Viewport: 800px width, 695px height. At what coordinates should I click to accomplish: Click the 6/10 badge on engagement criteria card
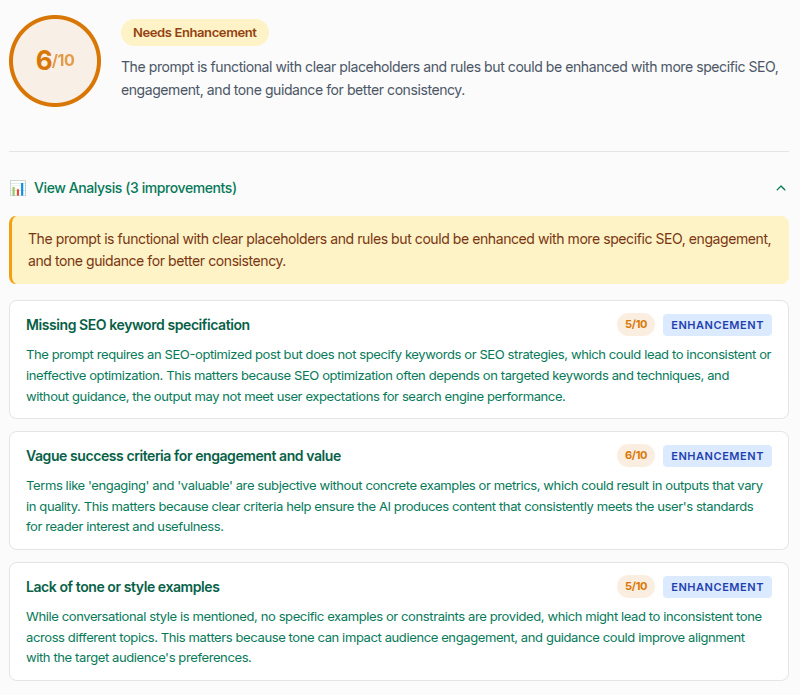point(635,456)
